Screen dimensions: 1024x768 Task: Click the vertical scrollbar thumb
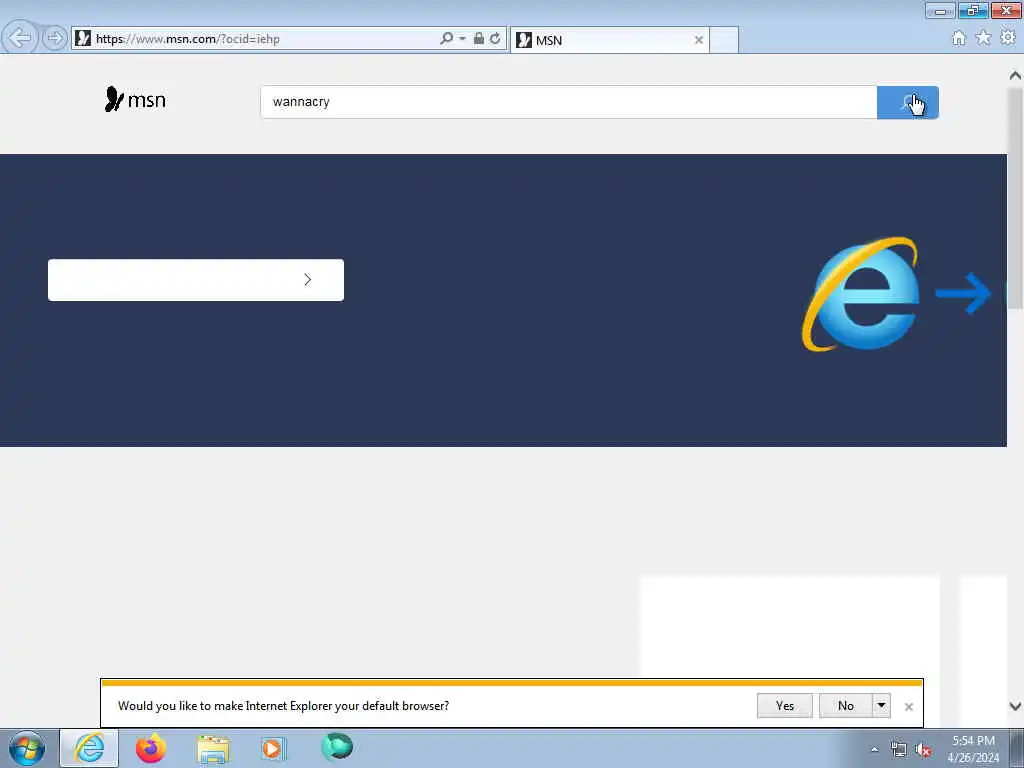pyautogui.click(x=1015, y=197)
